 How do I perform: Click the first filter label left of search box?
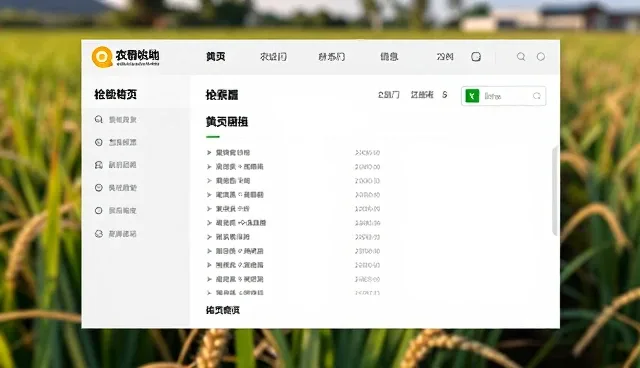tap(389, 95)
